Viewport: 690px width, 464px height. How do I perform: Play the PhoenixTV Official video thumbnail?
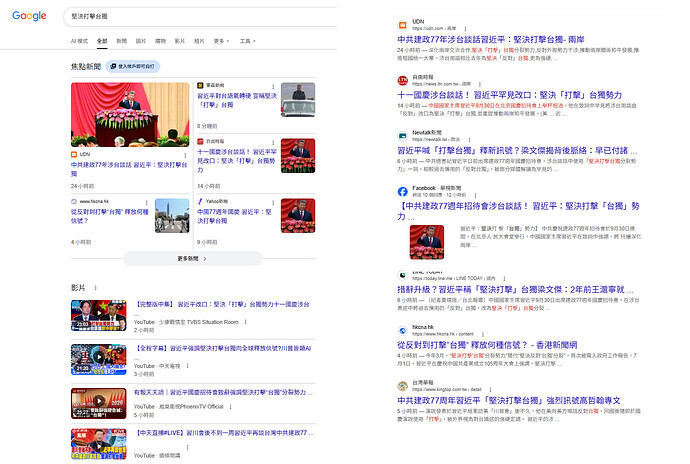tap(99, 403)
